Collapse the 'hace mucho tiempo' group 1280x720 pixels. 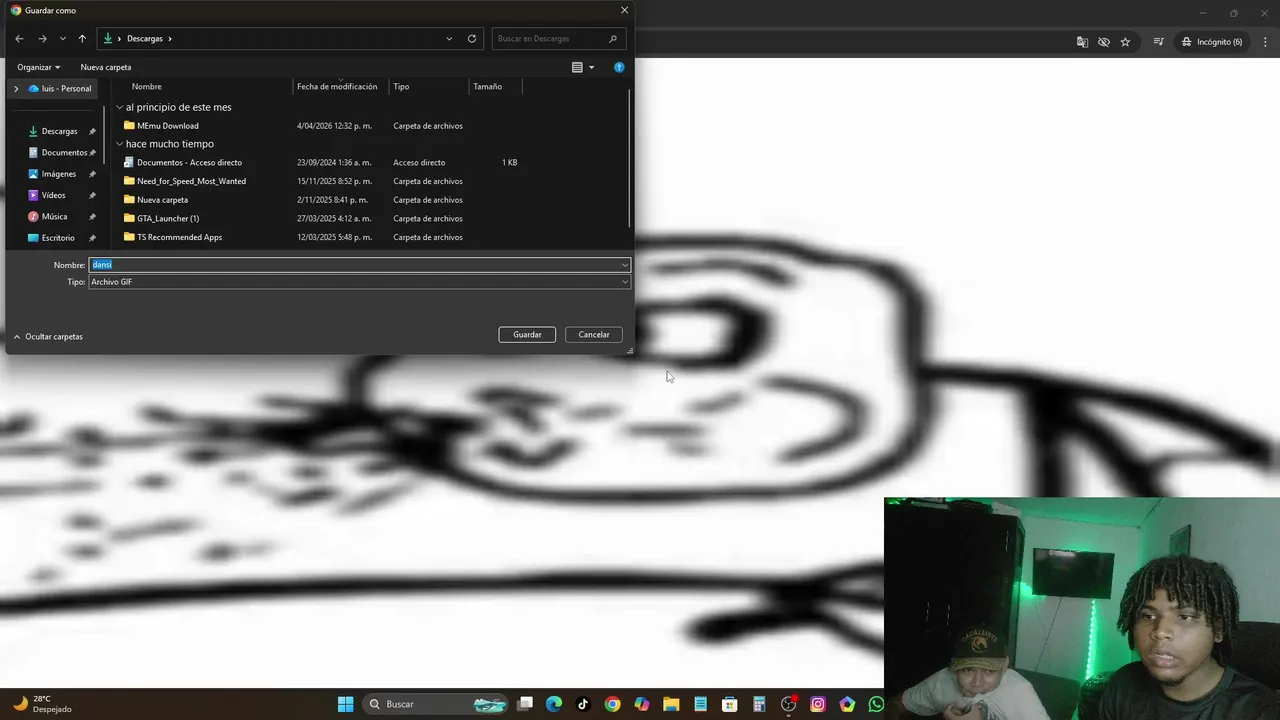coord(119,144)
